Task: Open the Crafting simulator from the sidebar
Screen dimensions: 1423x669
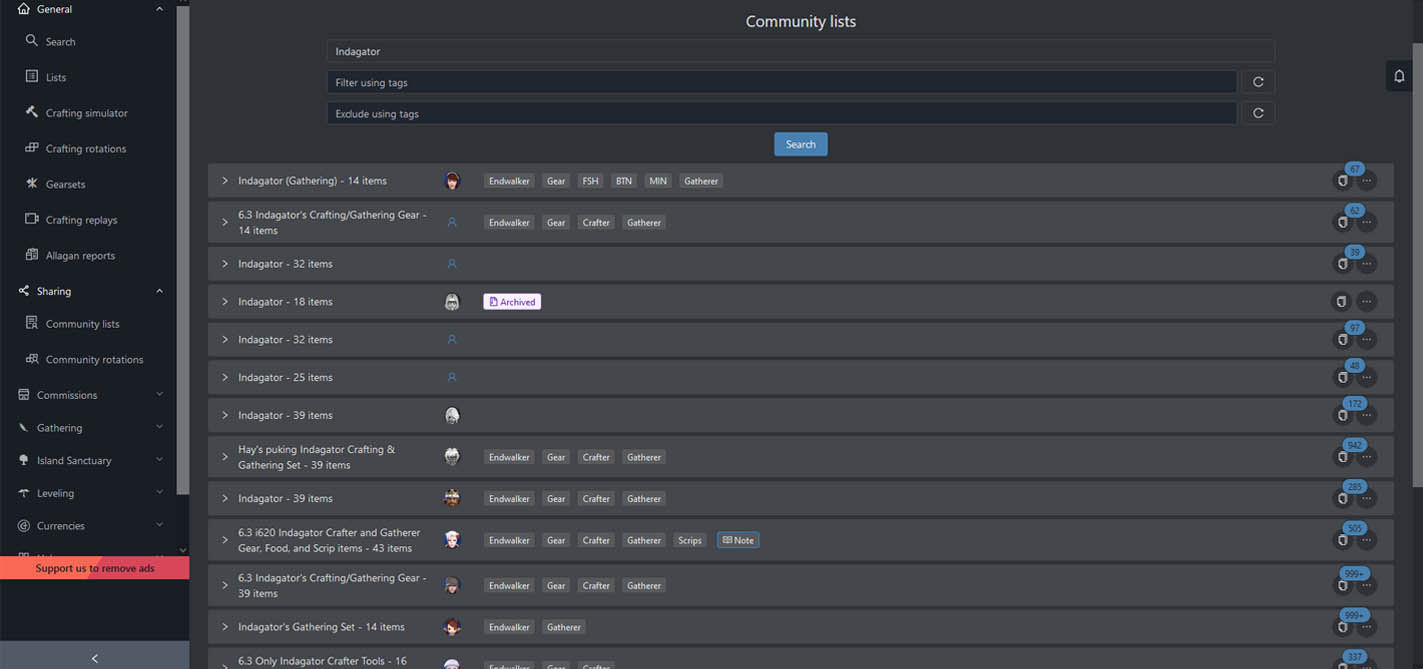Action: click(87, 112)
